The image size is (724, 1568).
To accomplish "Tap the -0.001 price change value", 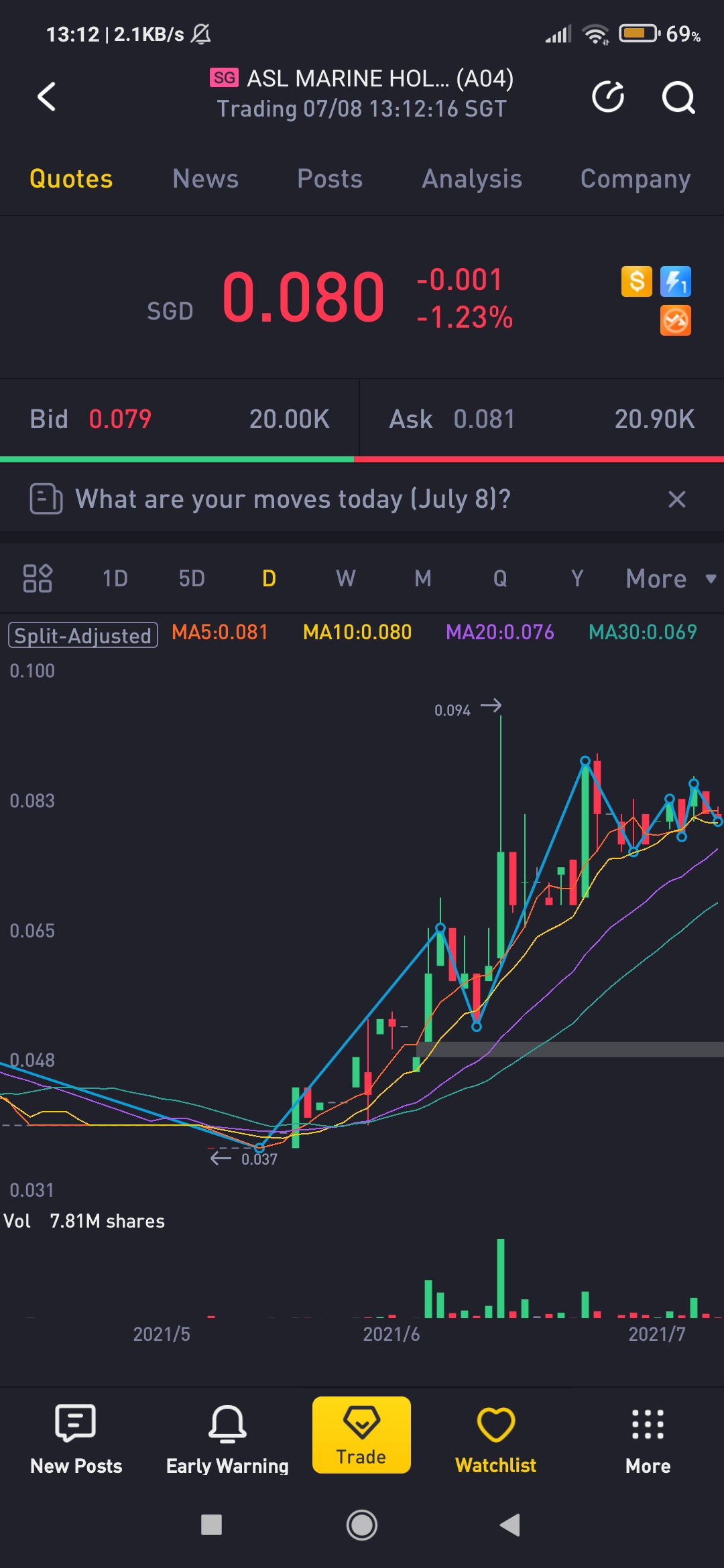I will [459, 280].
